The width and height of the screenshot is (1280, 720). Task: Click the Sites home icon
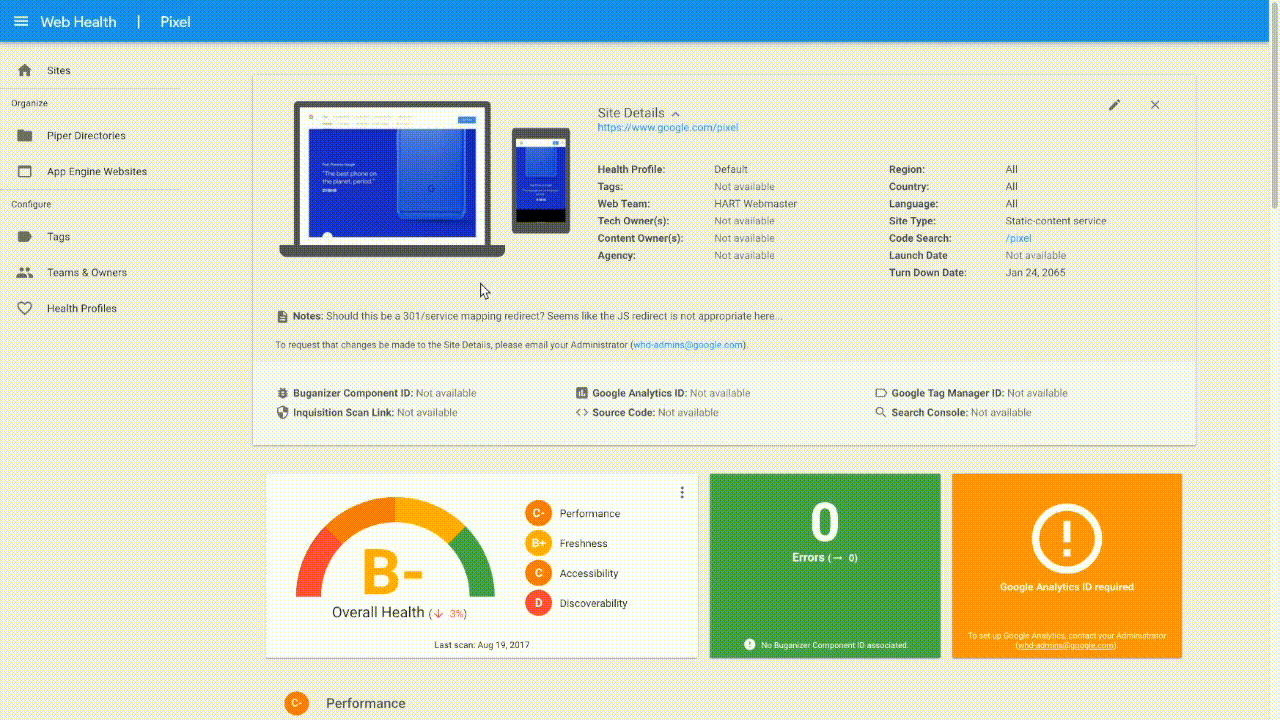[x=25, y=70]
